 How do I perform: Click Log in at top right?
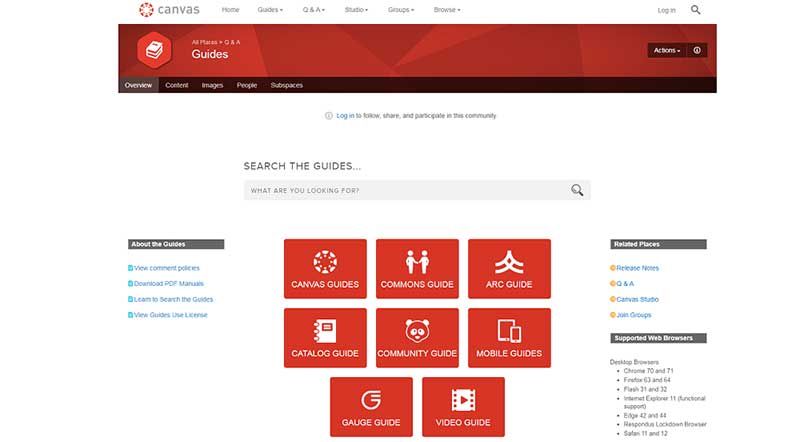coord(666,10)
